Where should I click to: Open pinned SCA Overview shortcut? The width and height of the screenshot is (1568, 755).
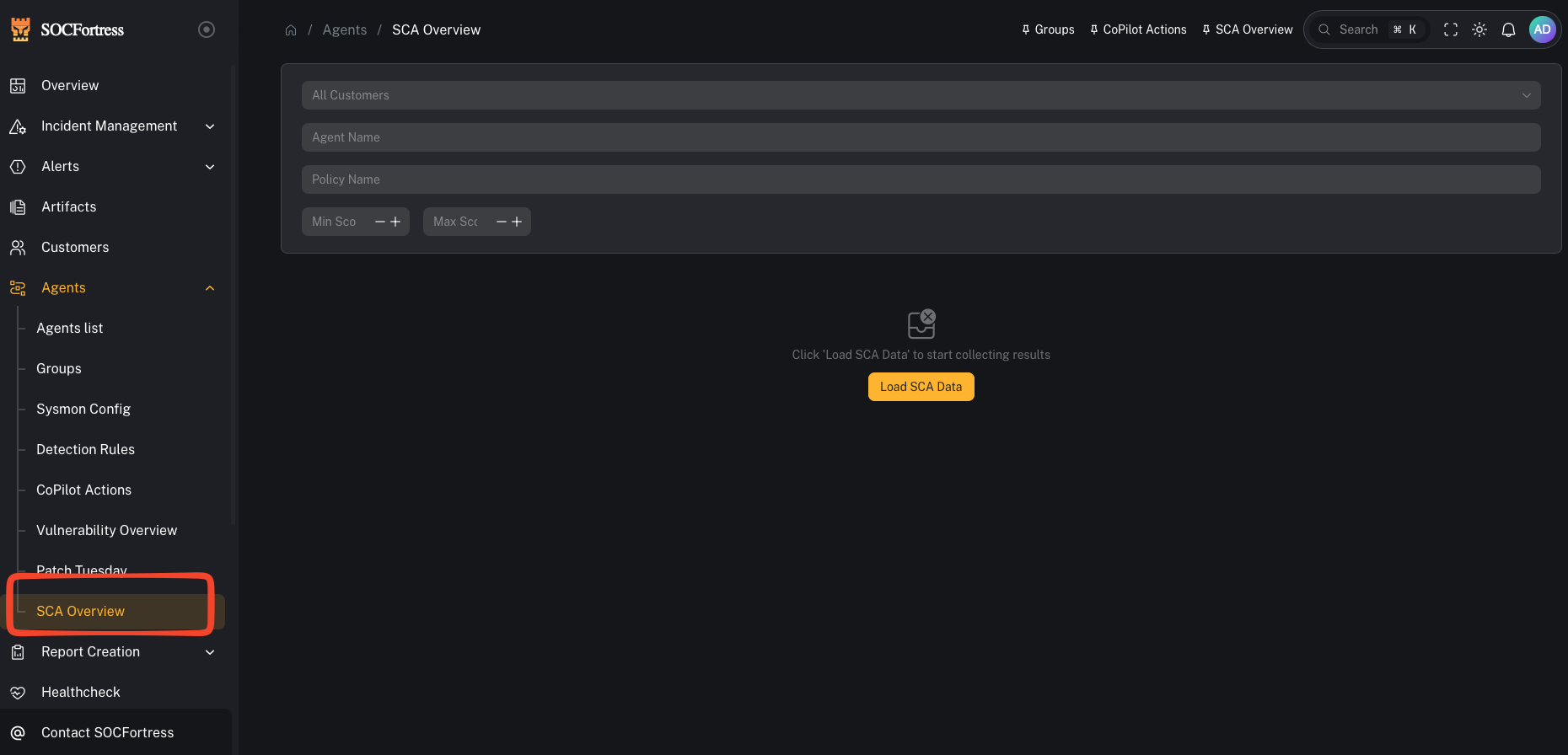pos(1248,29)
